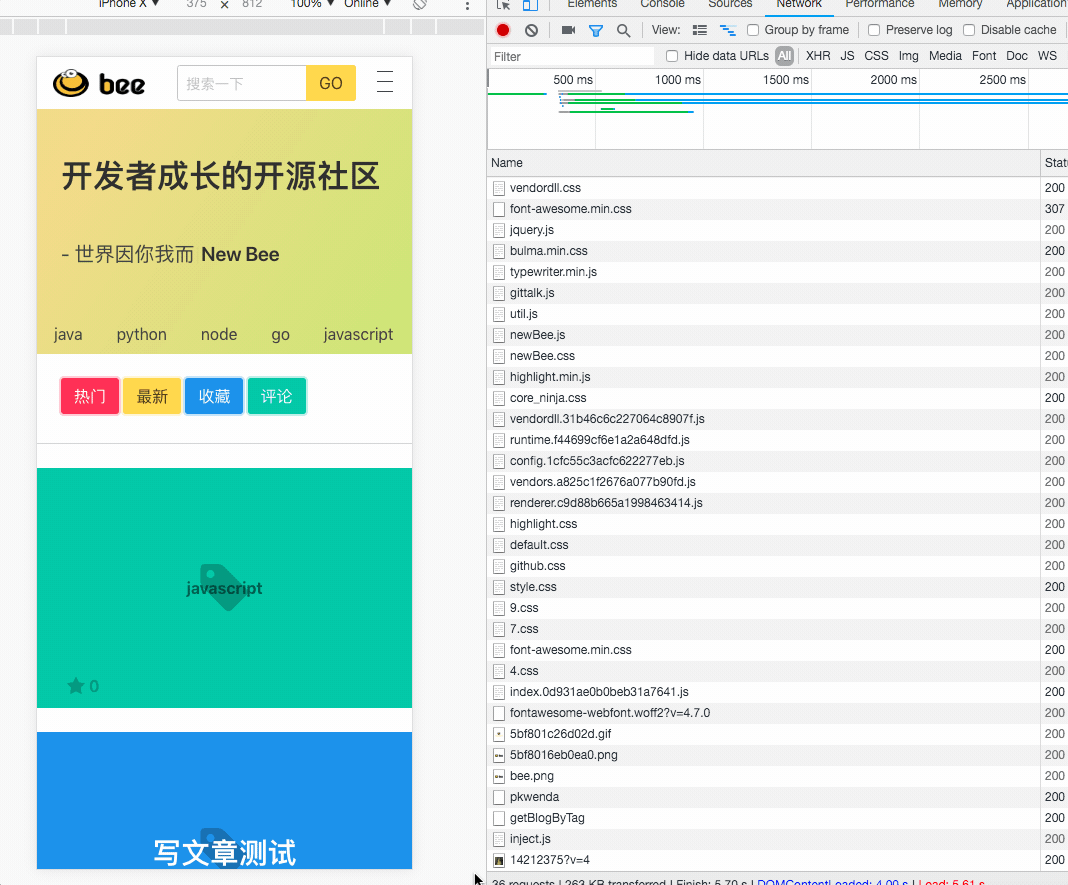Open the node tag link

[x=219, y=335]
